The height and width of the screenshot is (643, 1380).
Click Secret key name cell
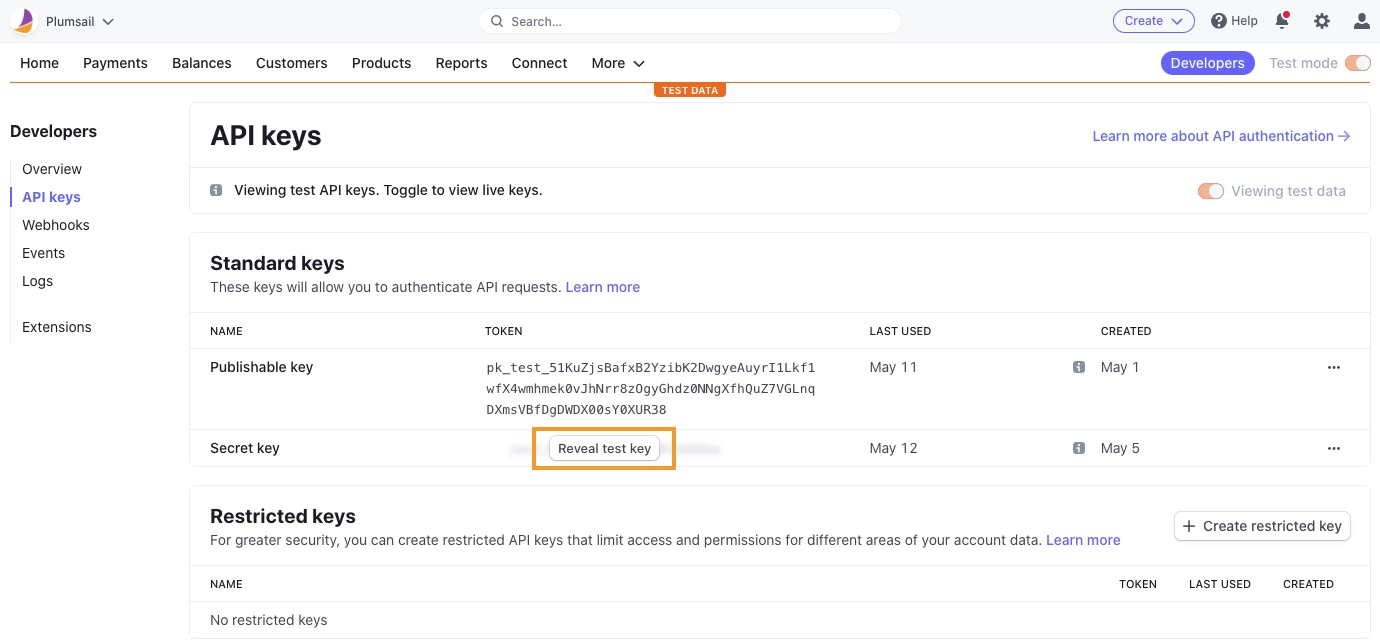tap(245, 448)
